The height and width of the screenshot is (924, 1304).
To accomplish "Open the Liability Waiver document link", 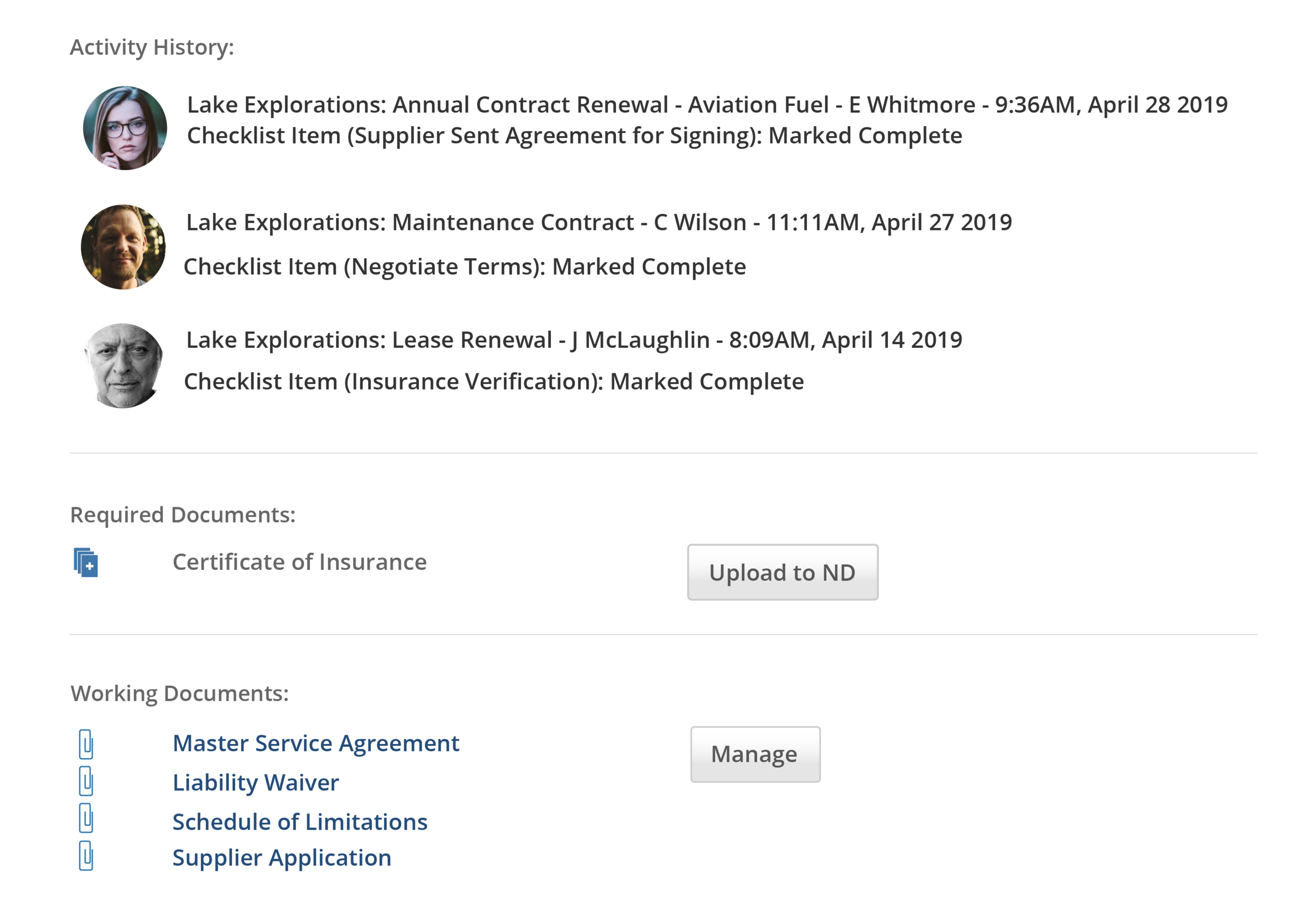I will tap(256, 782).
